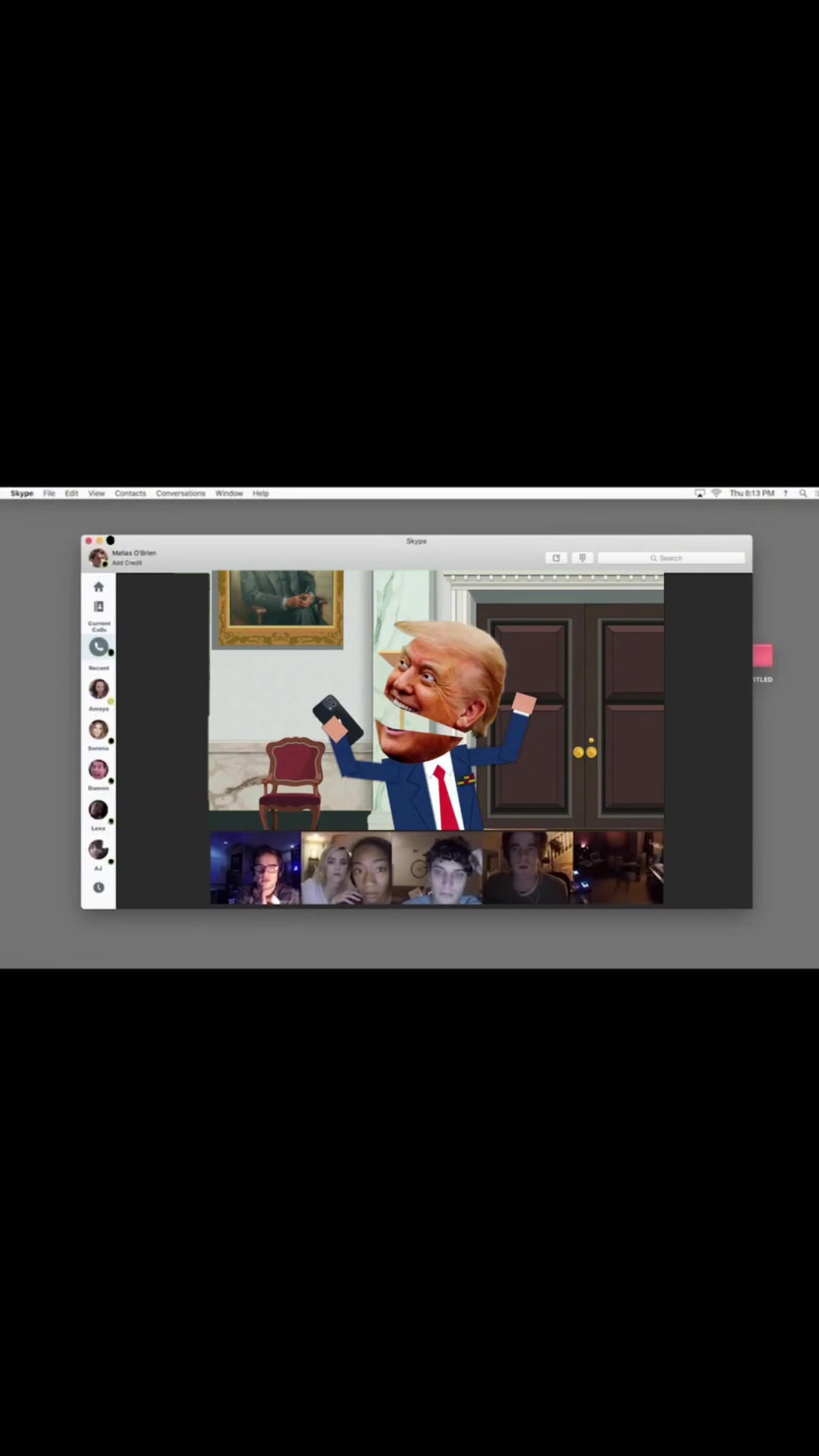Click the Matias O'Brien name label
This screenshot has height=1456, width=819.
click(134, 553)
